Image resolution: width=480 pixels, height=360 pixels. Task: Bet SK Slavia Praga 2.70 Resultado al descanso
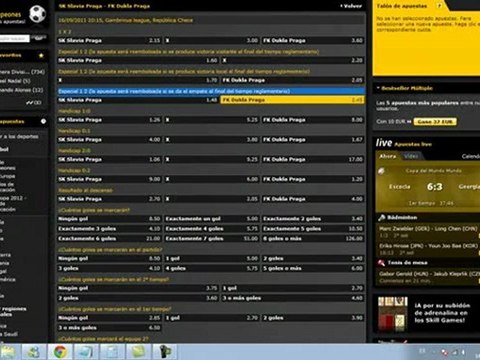(109, 199)
